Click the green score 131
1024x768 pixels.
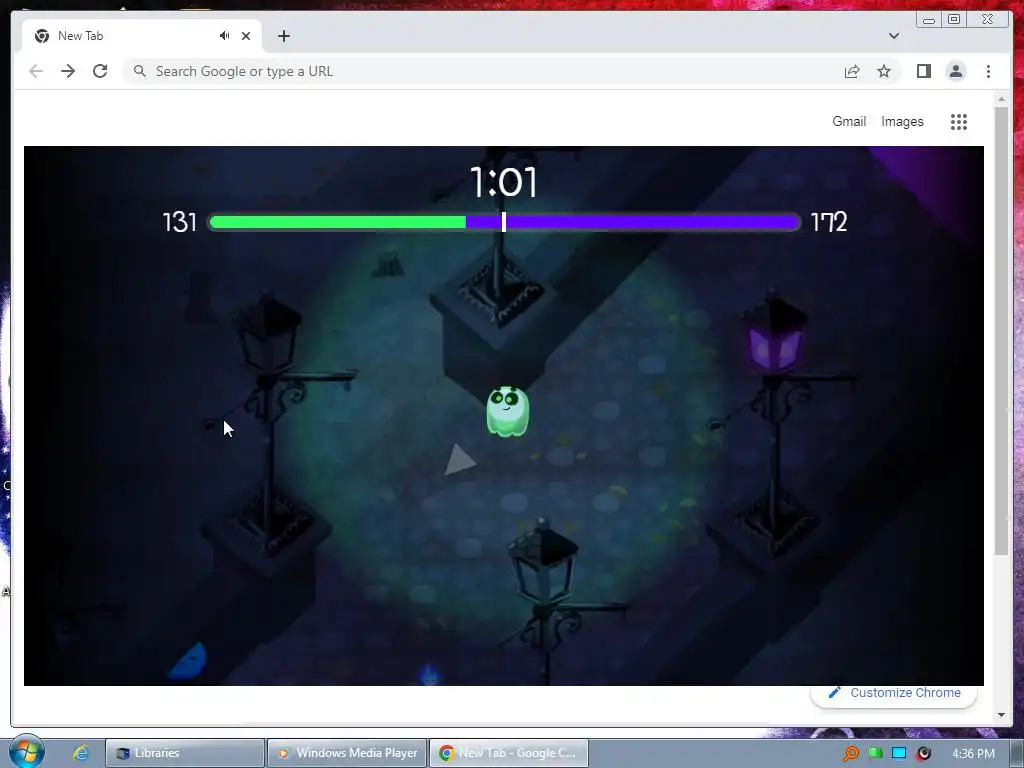tap(180, 222)
